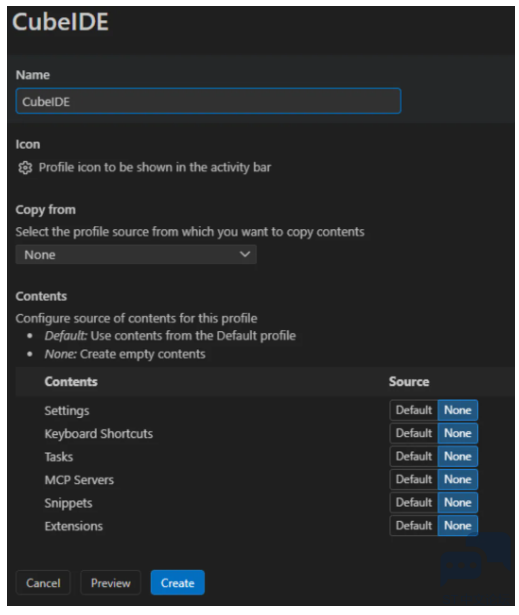This screenshot has height=615, width=519.
Task: Open the Copy from dropdown showing None
Action: pyautogui.click(x=136, y=255)
